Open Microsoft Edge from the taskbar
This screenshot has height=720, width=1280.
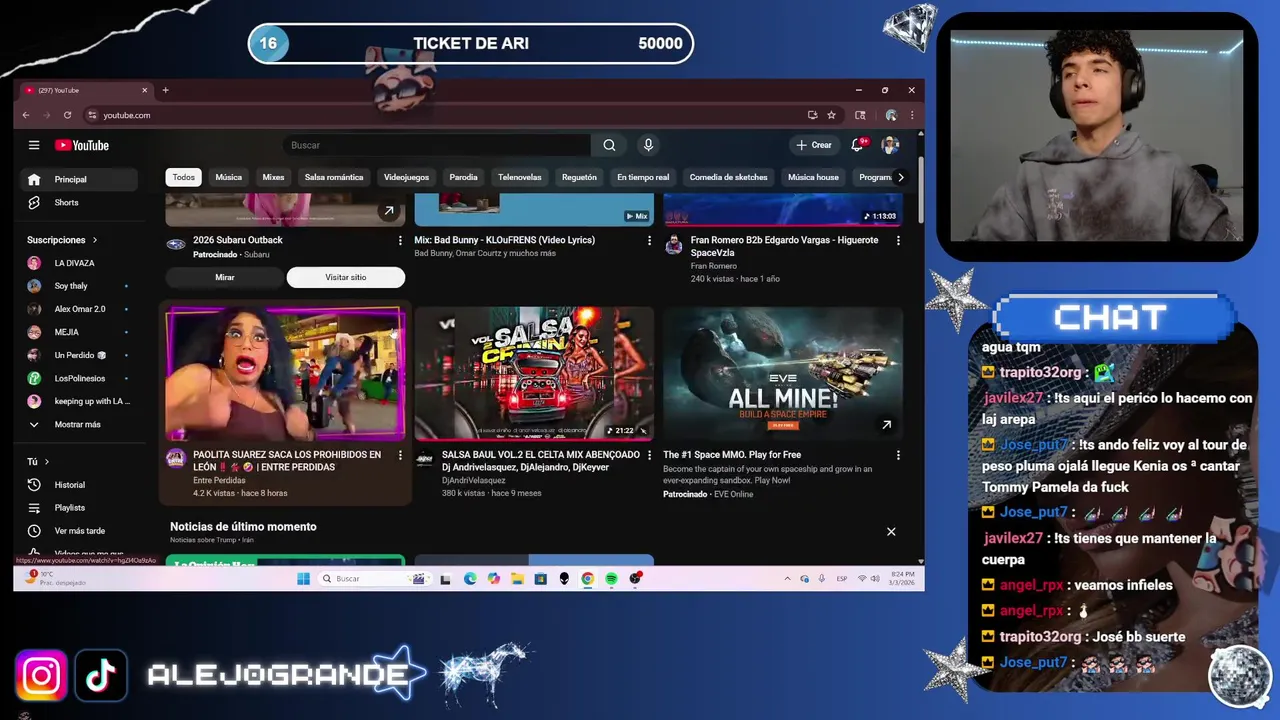(x=470, y=579)
